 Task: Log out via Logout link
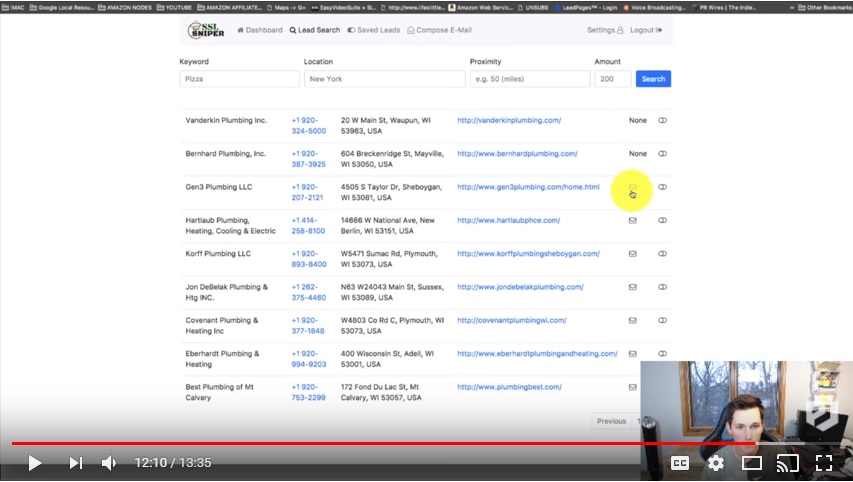(x=646, y=30)
